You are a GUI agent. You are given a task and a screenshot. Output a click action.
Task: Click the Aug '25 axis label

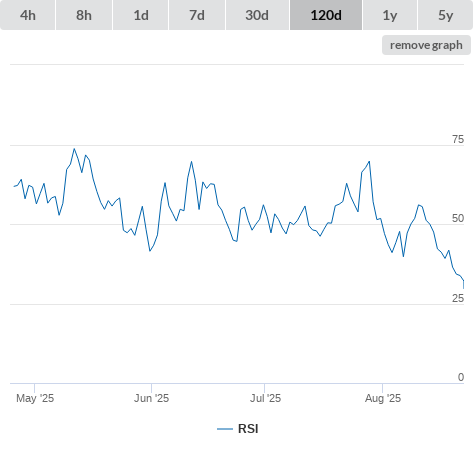pyautogui.click(x=383, y=398)
